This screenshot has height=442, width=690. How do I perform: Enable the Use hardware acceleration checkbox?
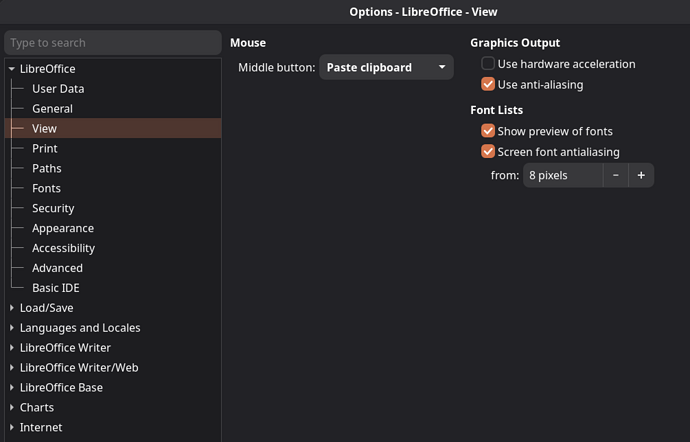[488, 64]
